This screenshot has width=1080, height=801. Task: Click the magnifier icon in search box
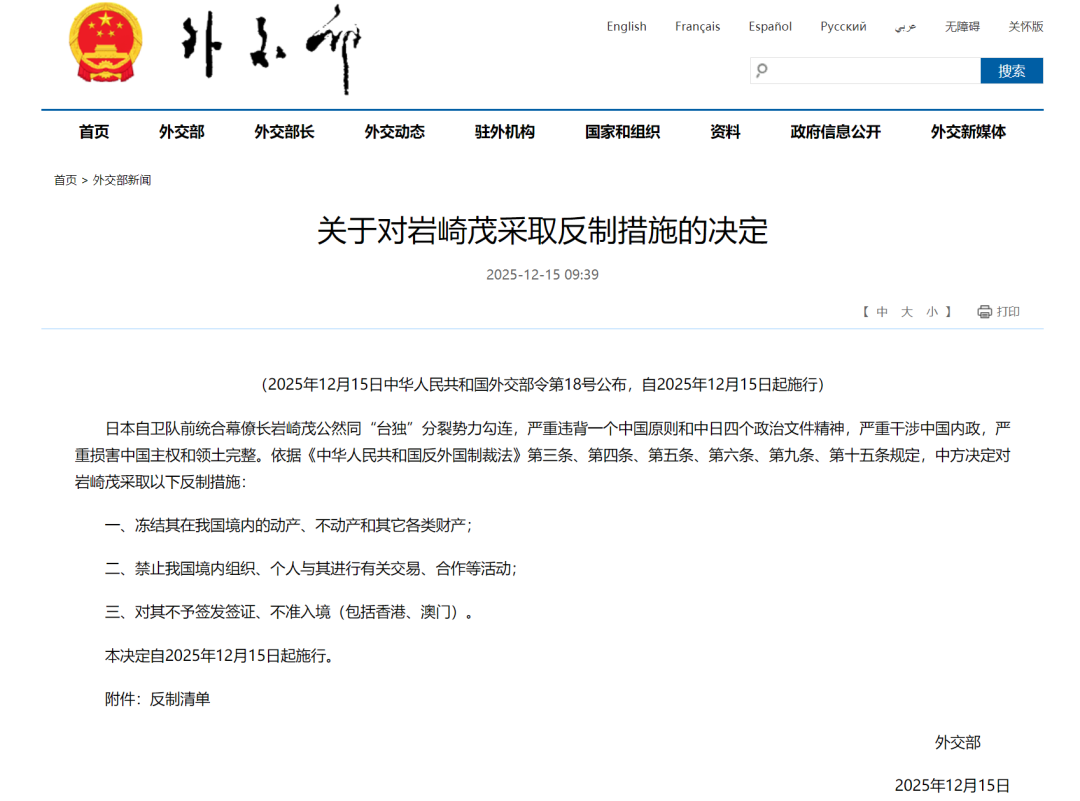[x=762, y=70]
